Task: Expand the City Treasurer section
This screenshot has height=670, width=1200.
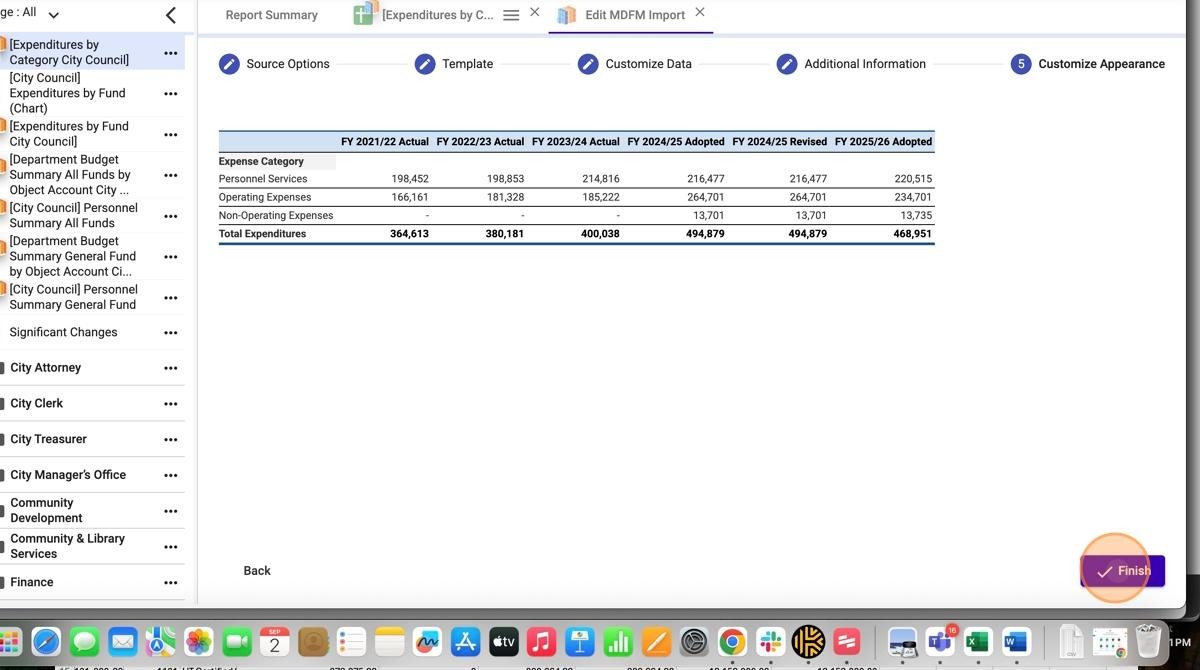Action: pos(48,439)
